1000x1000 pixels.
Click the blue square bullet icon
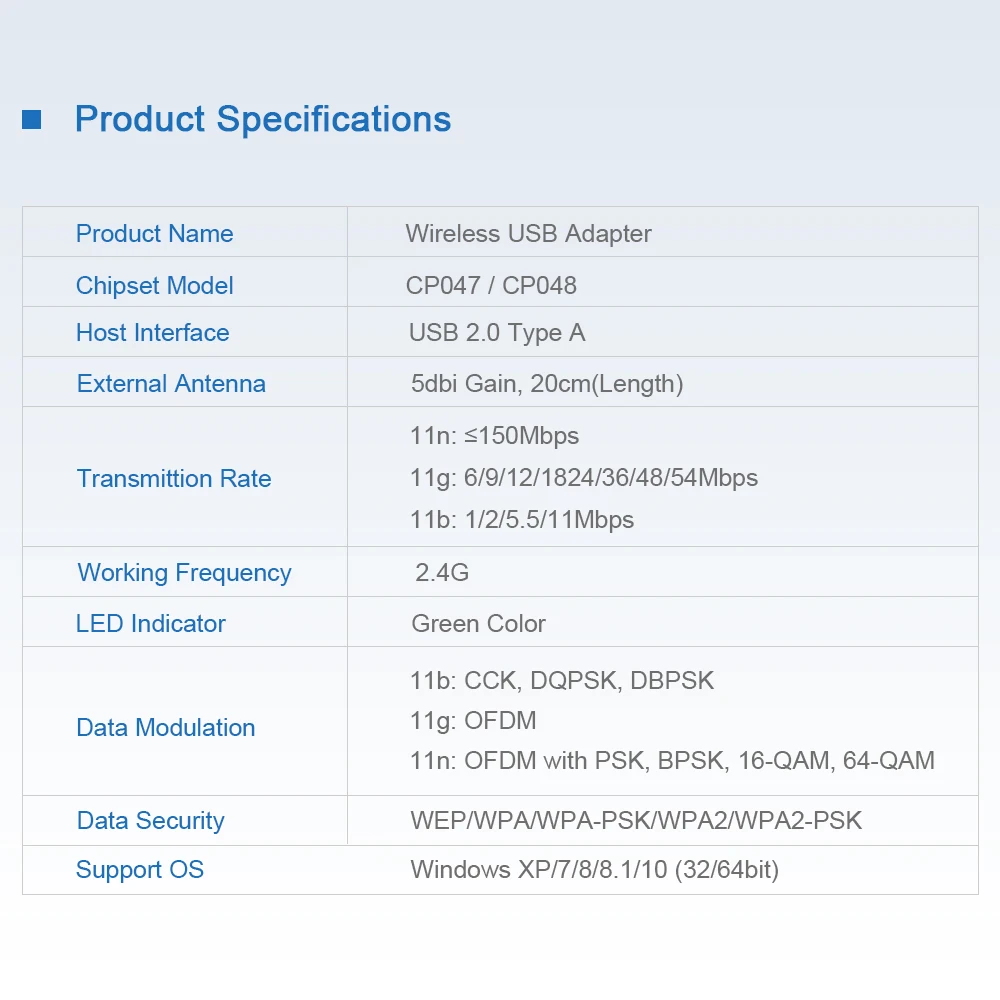coord(31,119)
